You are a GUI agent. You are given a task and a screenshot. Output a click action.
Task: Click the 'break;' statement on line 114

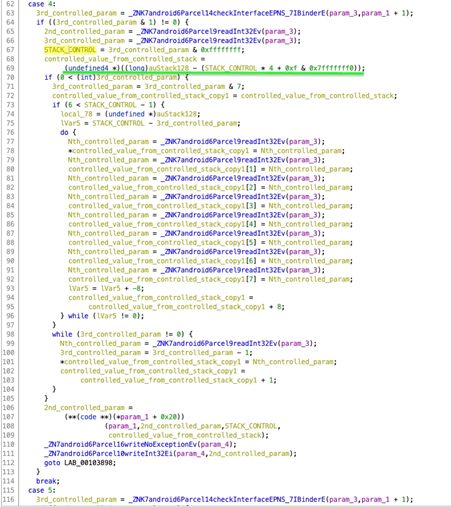[x=48, y=481]
